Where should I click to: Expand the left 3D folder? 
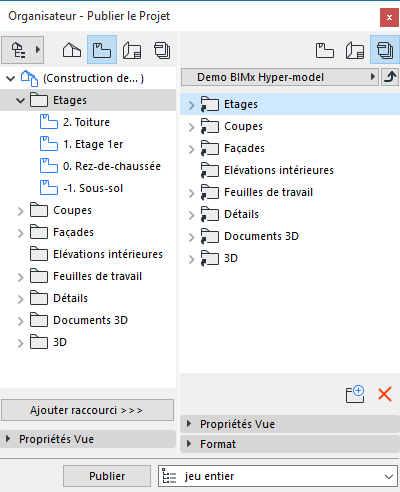click(x=21, y=343)
